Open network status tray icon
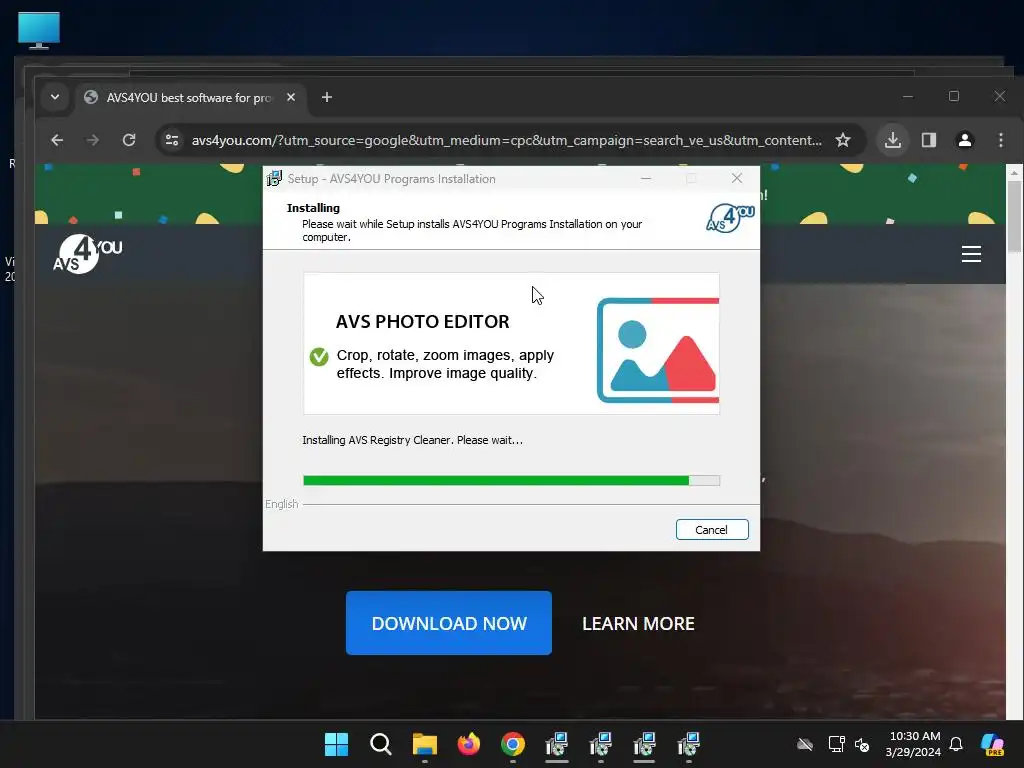 [x=837, y=744]
